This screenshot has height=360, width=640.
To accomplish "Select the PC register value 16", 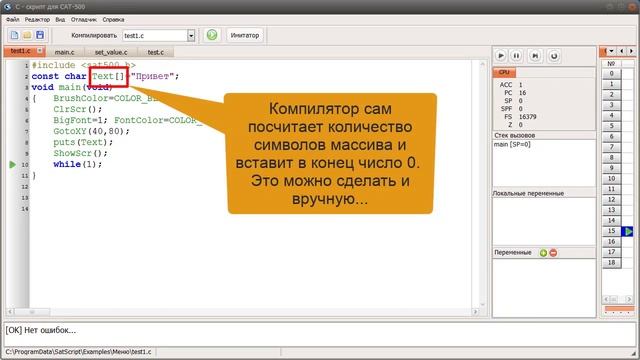I will click(x=522, y=93).
